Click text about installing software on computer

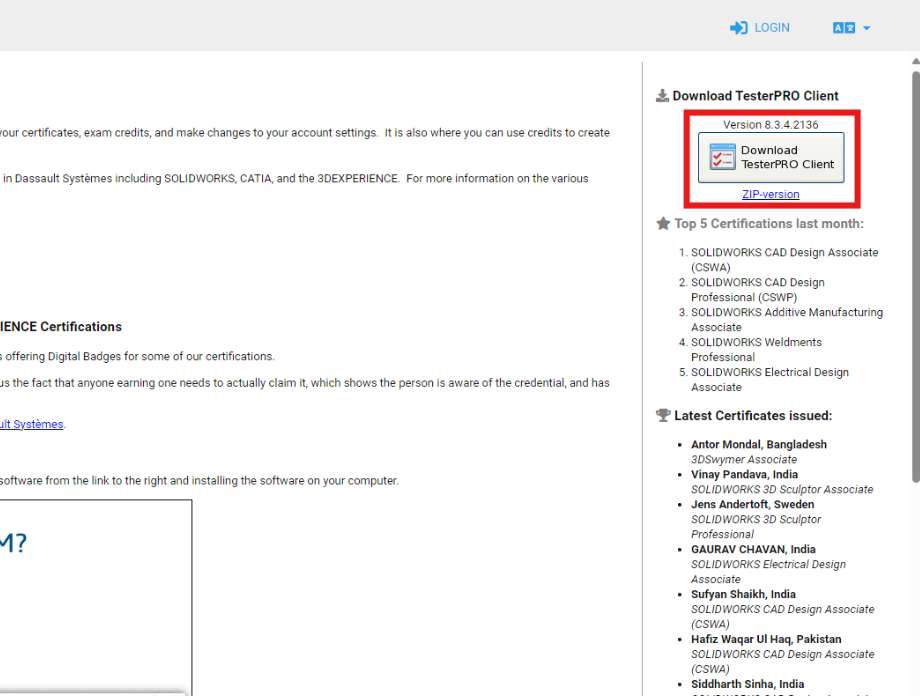tap(199, 481)
